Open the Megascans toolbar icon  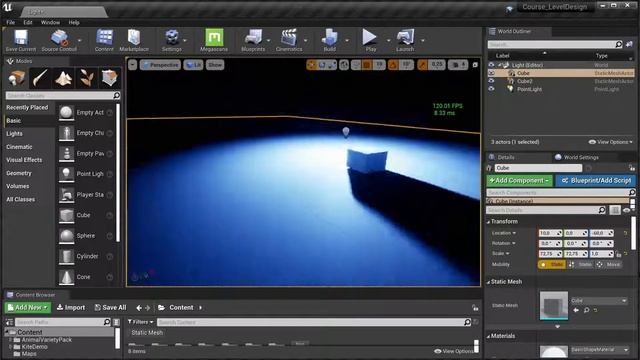[214, 40]
